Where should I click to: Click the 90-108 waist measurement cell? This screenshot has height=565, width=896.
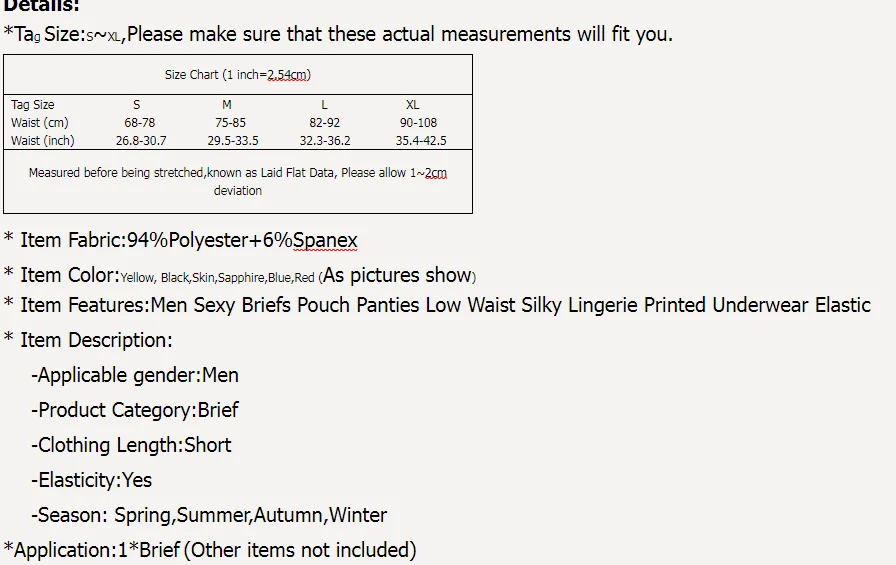click(418, 123)
